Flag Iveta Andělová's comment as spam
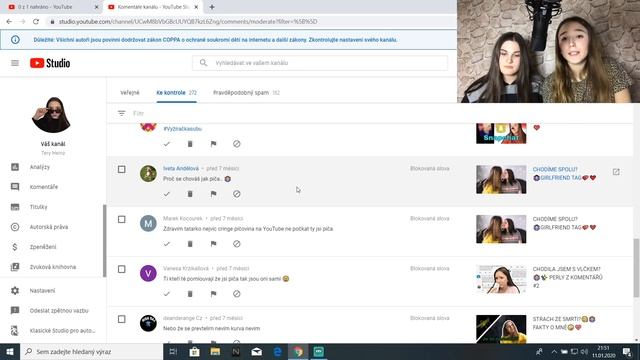Screen dimensions: 640x360 pos(213,194)
